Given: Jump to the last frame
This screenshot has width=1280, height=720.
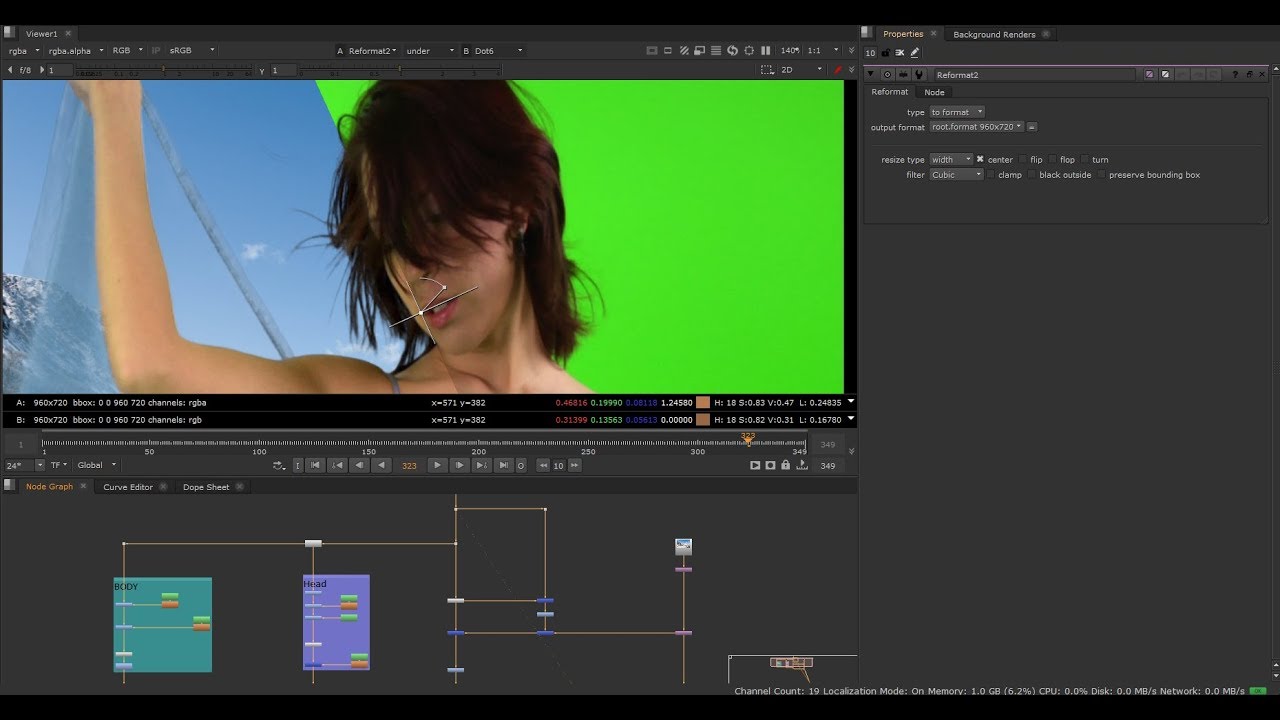Looking at the screenshot, I should point(503,465).
